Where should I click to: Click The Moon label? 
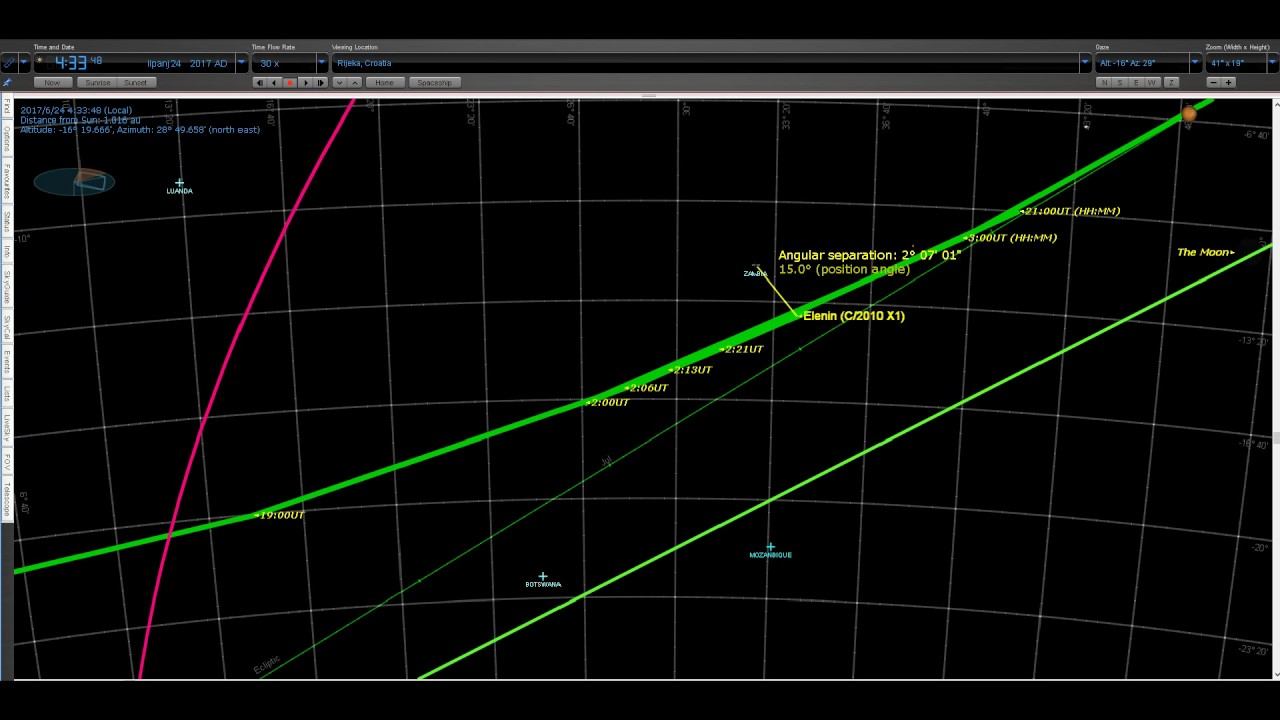(x=1204, y=252)
